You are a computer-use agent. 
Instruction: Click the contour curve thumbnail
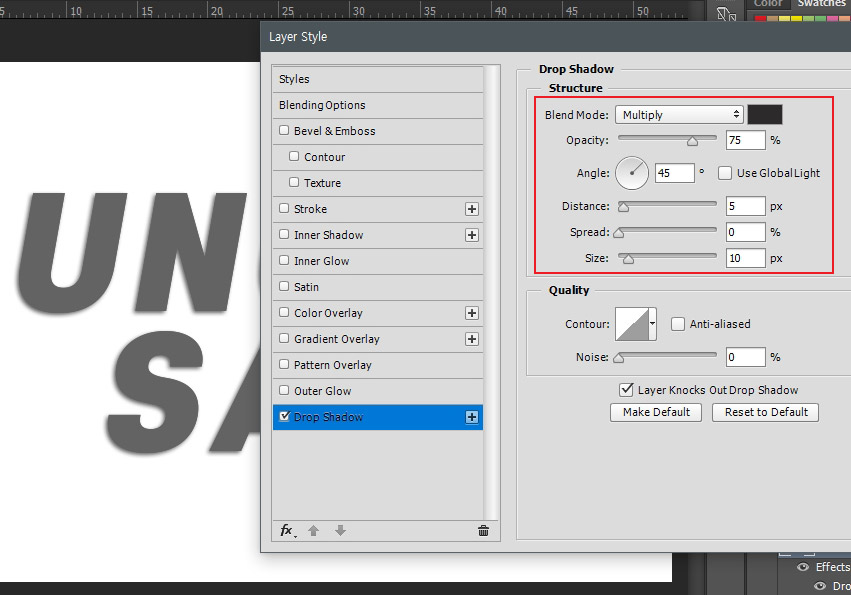[x=632, y=324]
